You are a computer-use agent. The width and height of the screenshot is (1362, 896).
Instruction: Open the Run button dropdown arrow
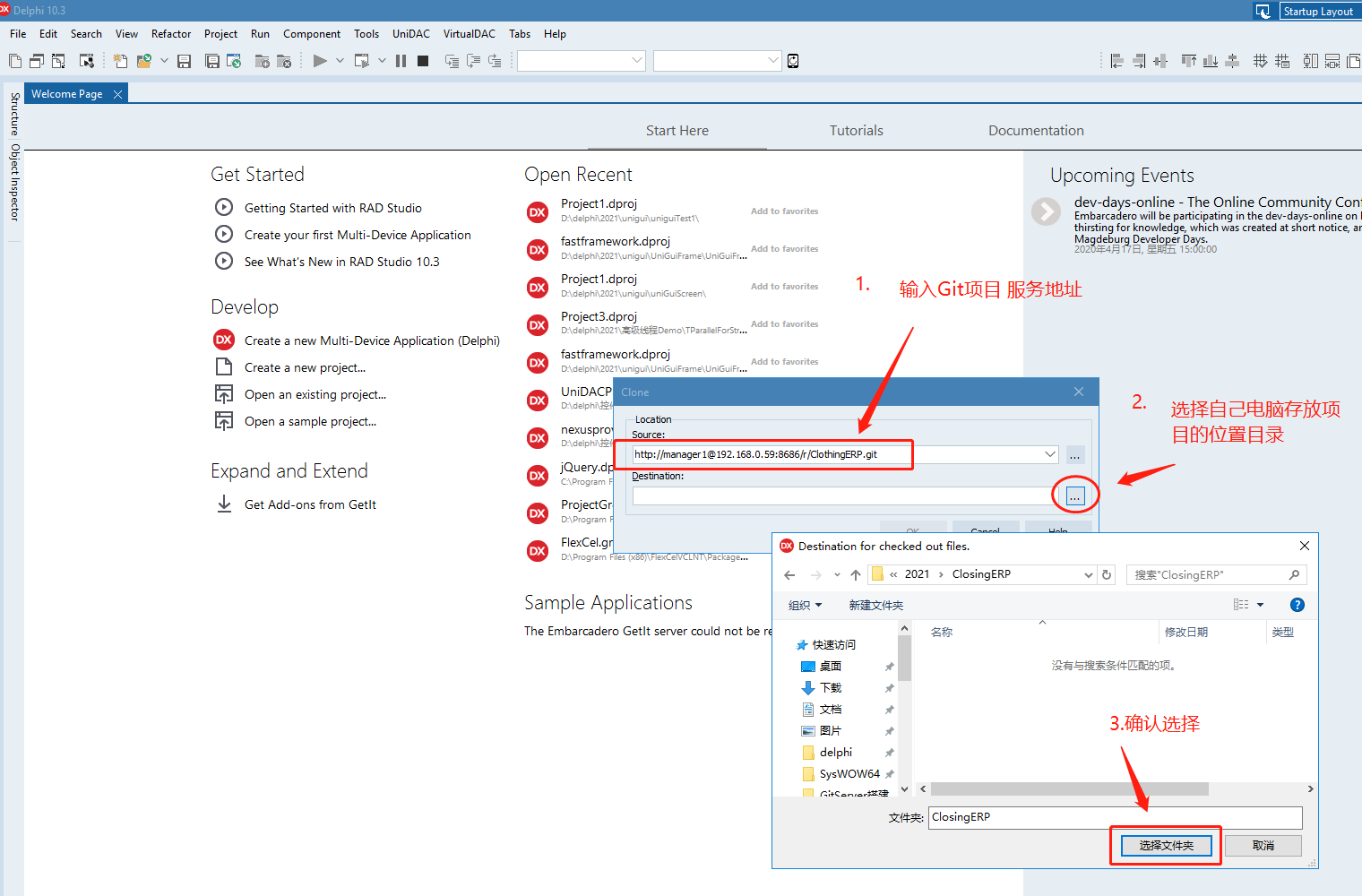[x=340, y=61]
